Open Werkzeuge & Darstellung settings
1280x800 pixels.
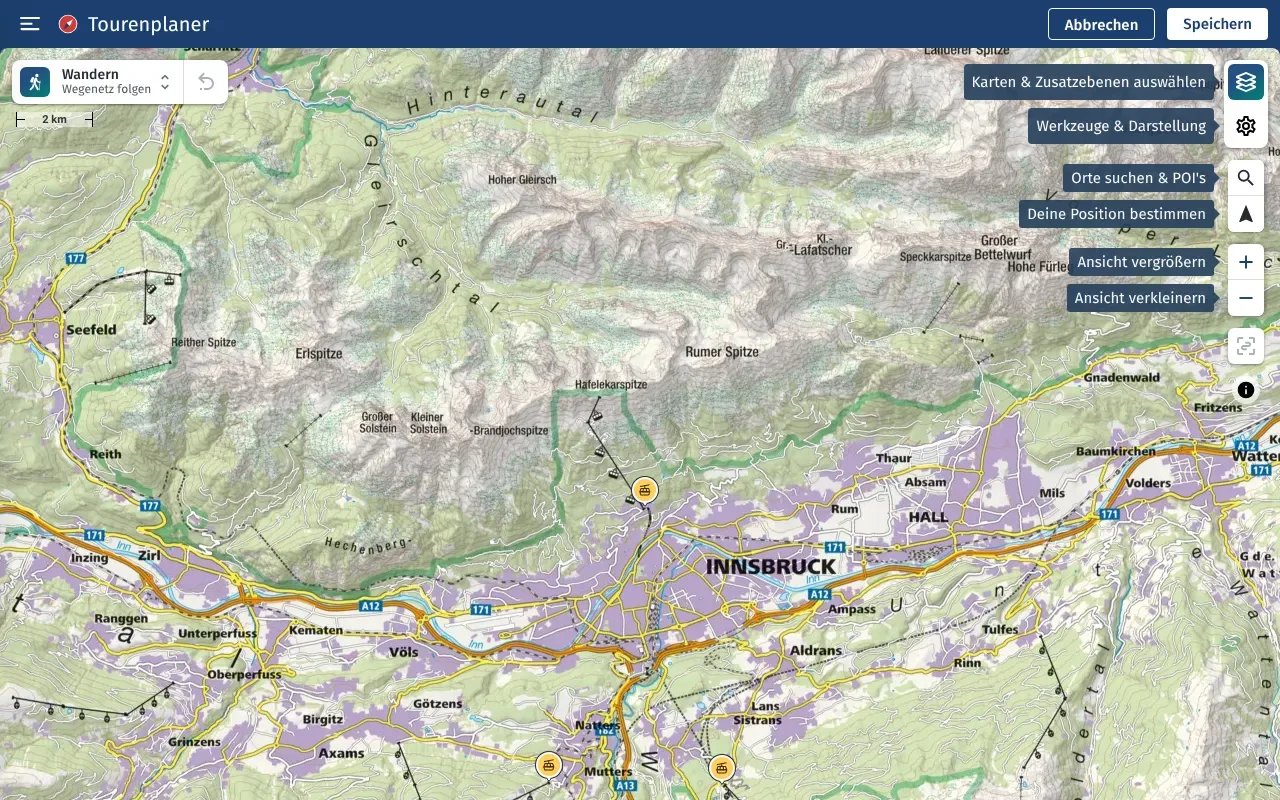(x=1245, y=126)
